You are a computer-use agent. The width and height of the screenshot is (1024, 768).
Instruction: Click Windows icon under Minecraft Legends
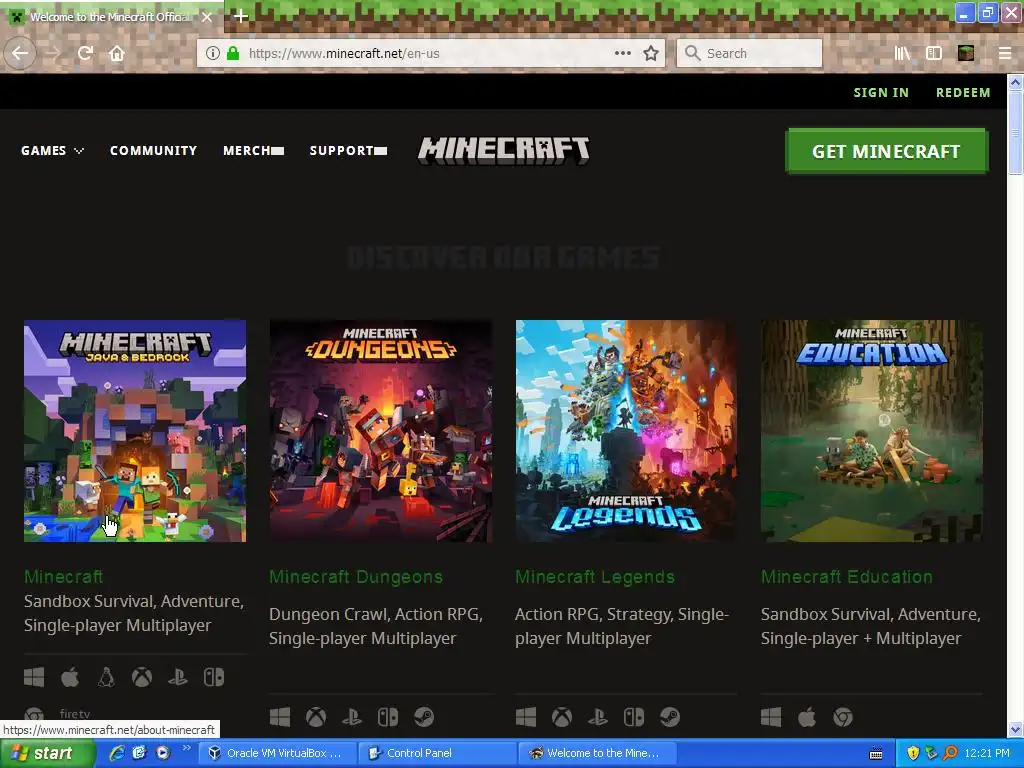coord(526,717)
